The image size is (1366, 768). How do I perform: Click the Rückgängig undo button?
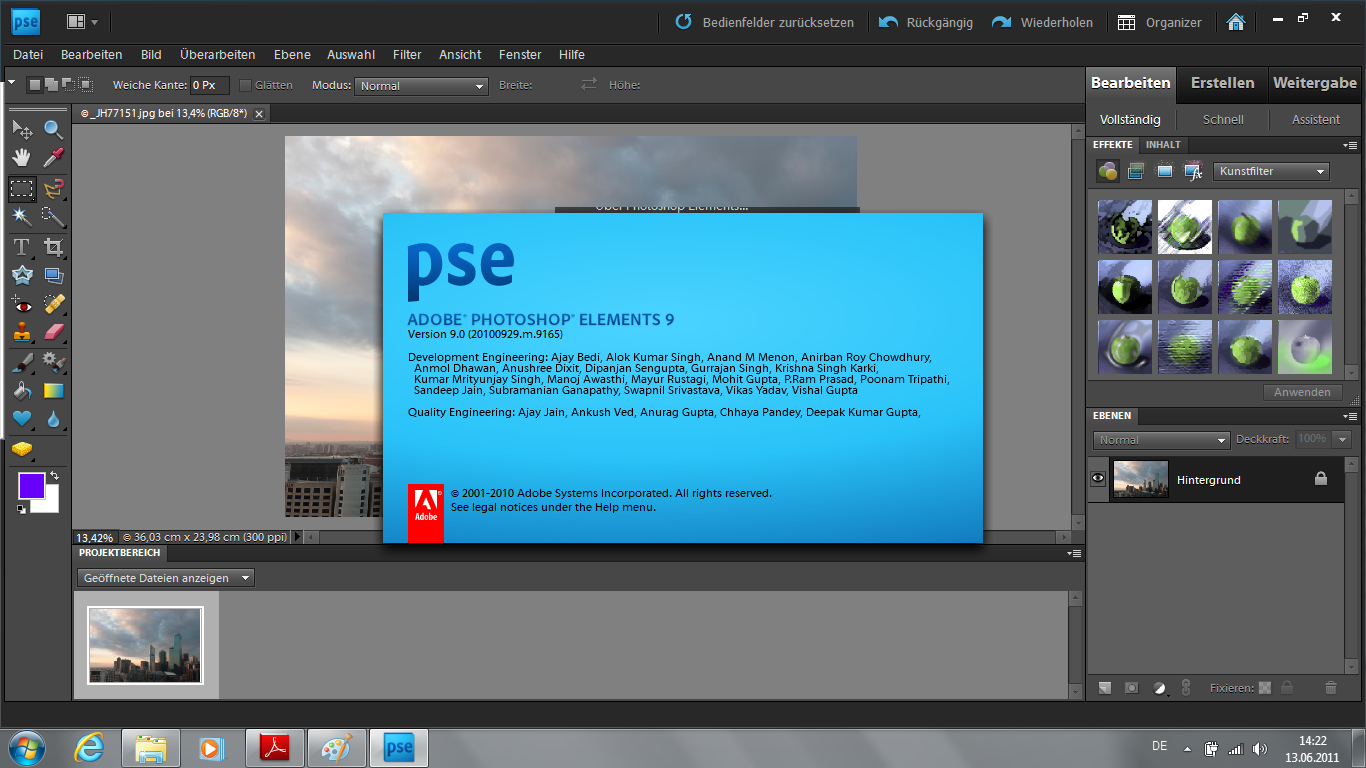[925, 22]
